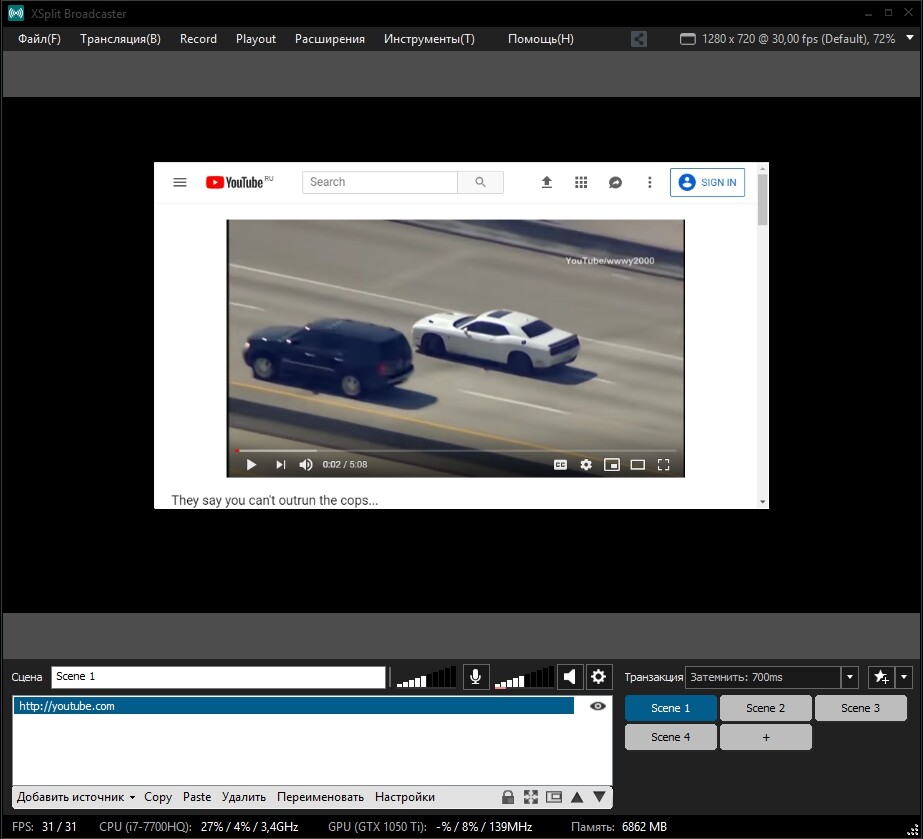Screen dimensions: 923x839
Task: Switch to Scene 1 button
Action: (670, 708)
